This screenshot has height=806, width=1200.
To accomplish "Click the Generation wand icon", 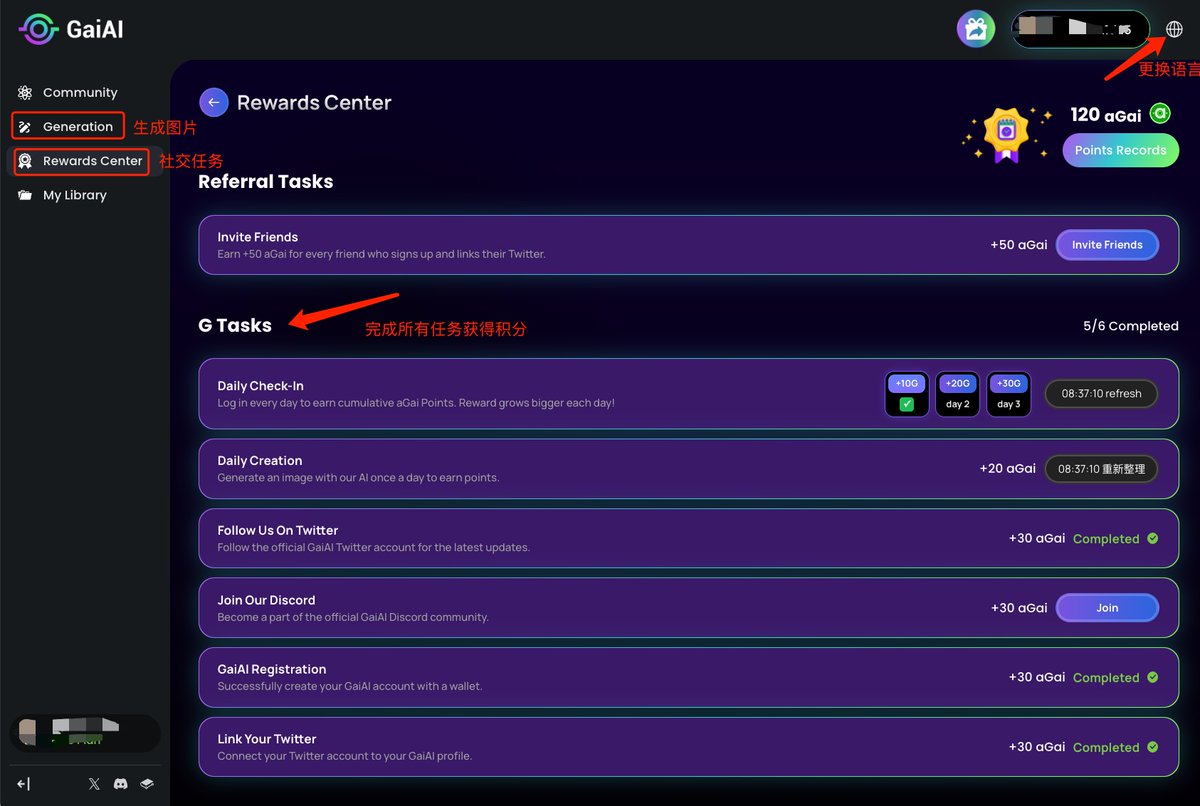I will pos(25,127).
